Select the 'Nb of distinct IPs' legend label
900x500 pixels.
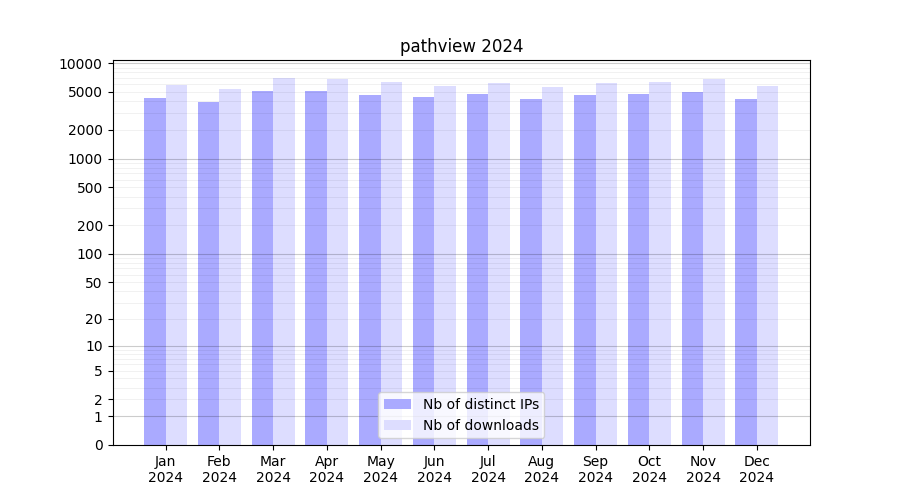click(481, 404)
